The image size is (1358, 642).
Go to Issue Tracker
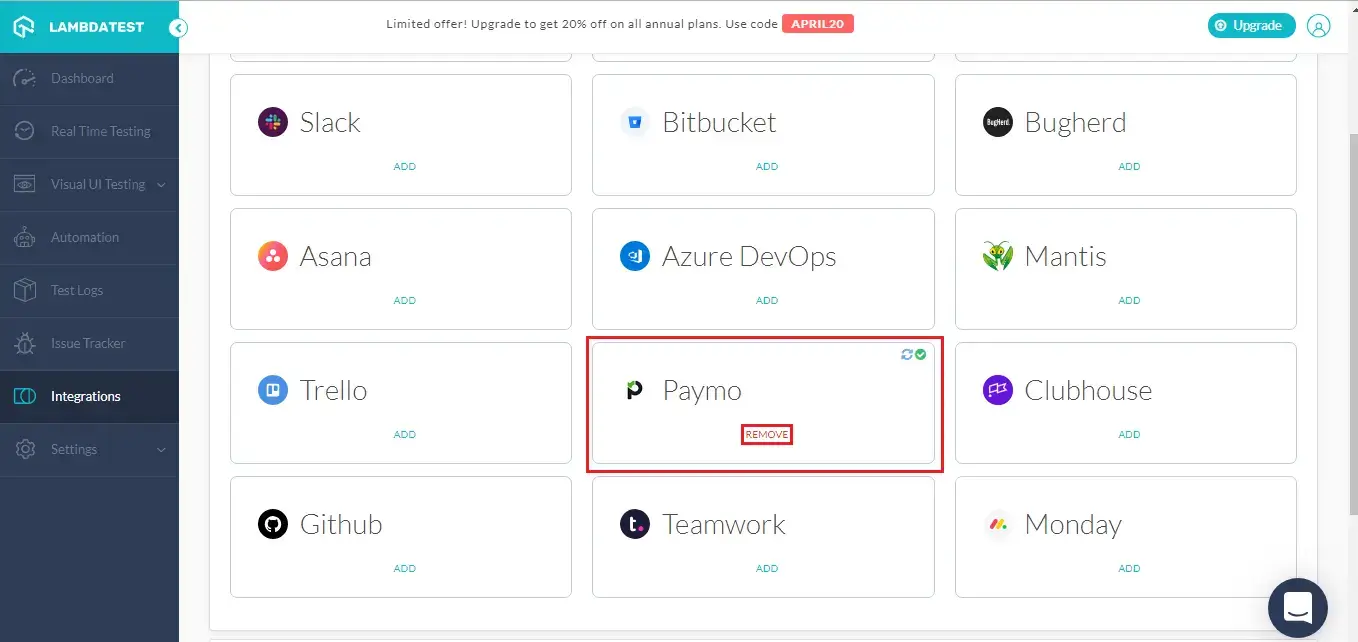[x=88, y=343]
